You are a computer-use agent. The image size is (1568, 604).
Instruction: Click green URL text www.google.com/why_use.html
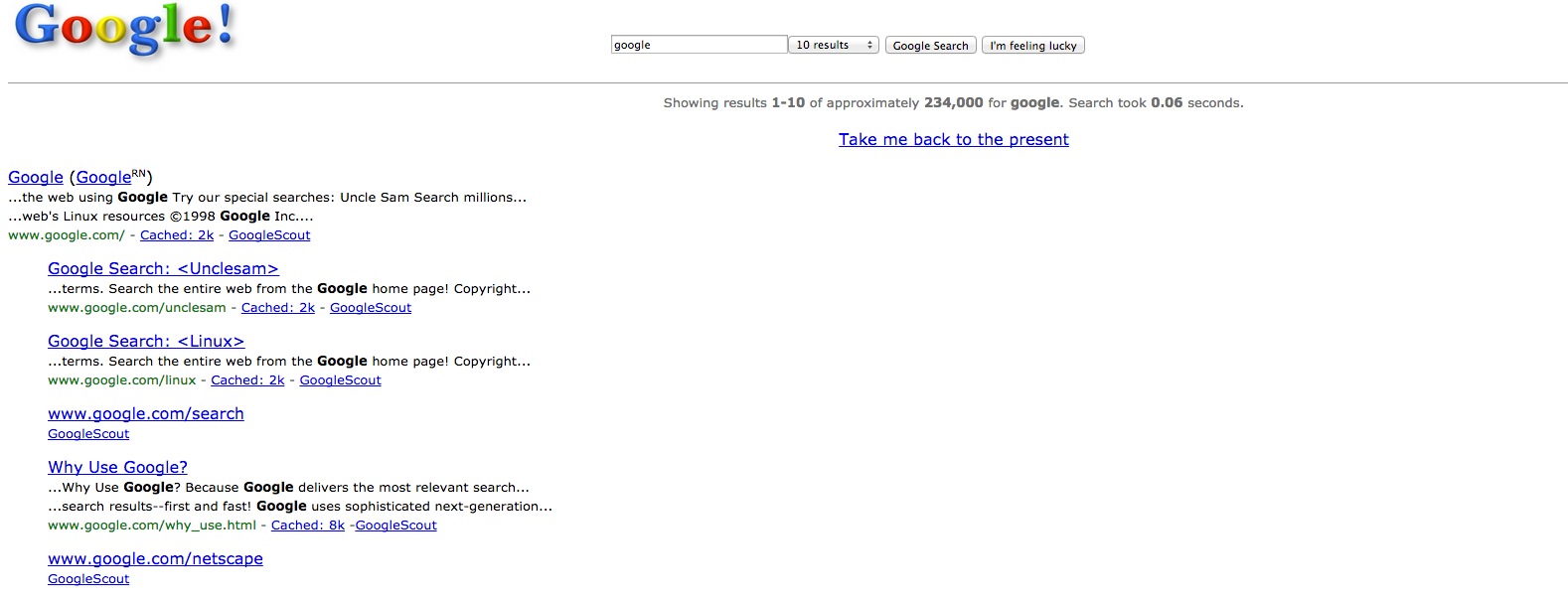[152, 526]
